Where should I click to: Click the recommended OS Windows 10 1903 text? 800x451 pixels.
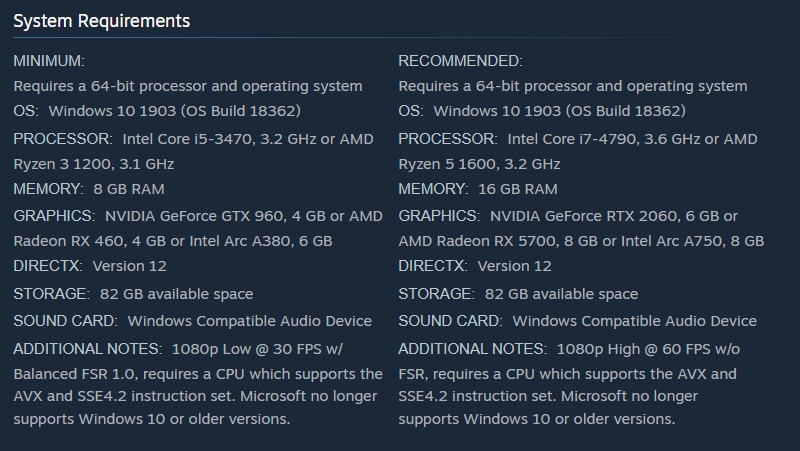click(559, 111)
